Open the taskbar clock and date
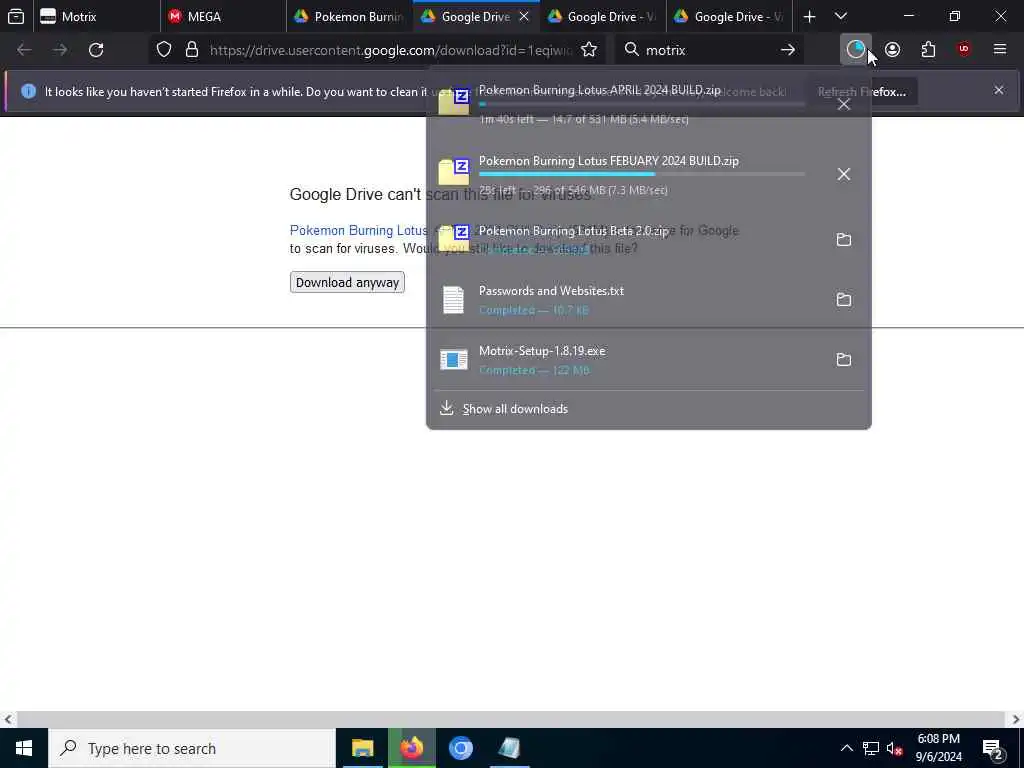 (938, 748)
